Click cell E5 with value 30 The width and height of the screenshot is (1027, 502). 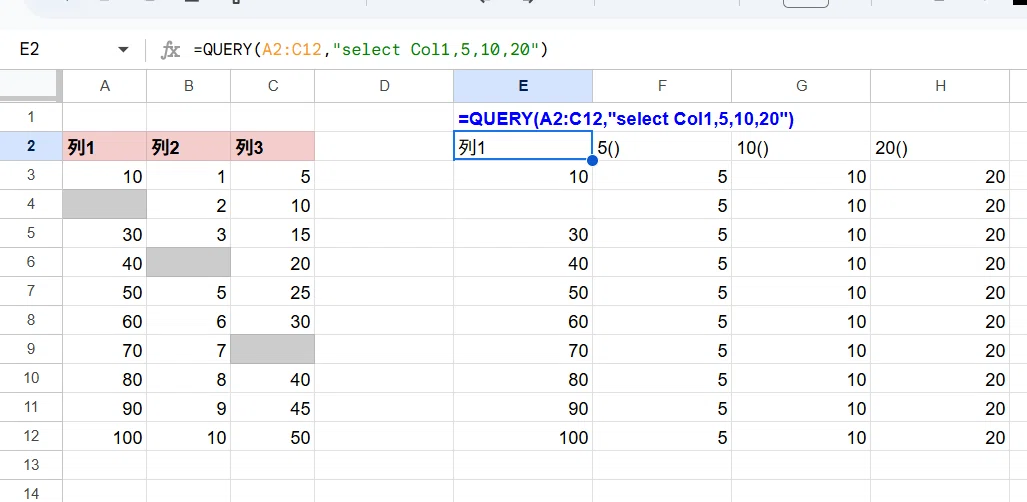(523, 233)
